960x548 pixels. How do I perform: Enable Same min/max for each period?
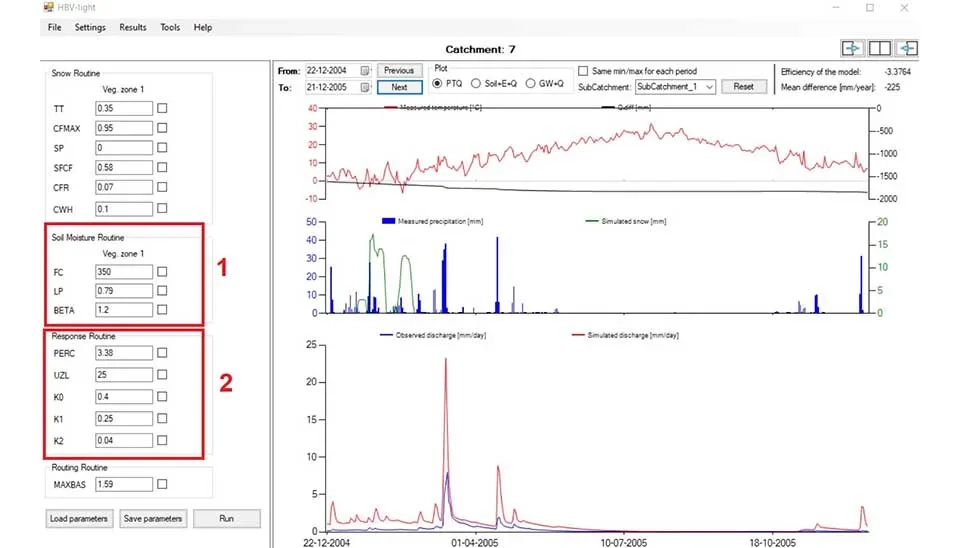tap(583, 71)
